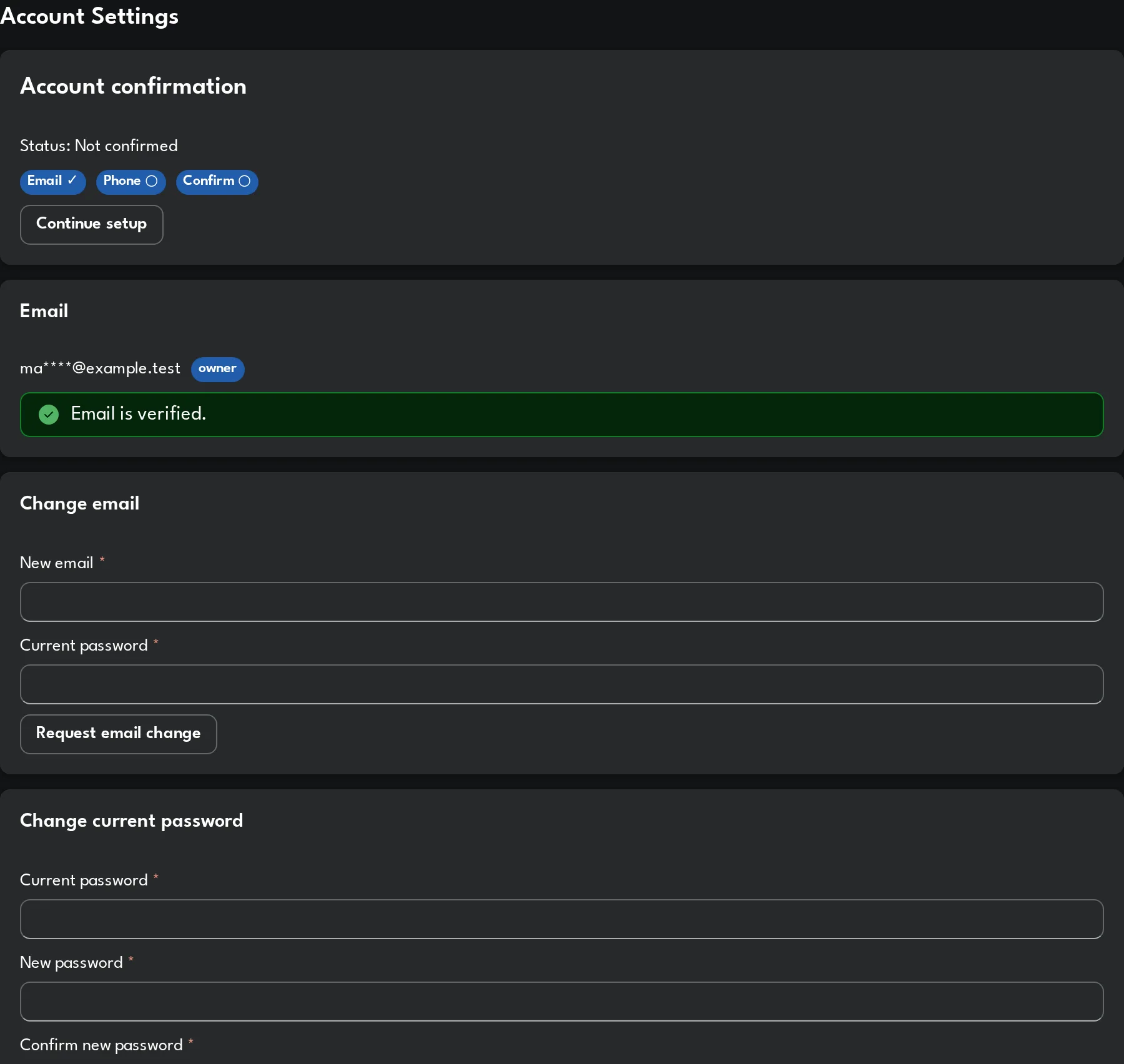The height and width of the screenshot is (1064, 1124).
Task: Focus the Current password field under Change email
Action: (562, 684)
